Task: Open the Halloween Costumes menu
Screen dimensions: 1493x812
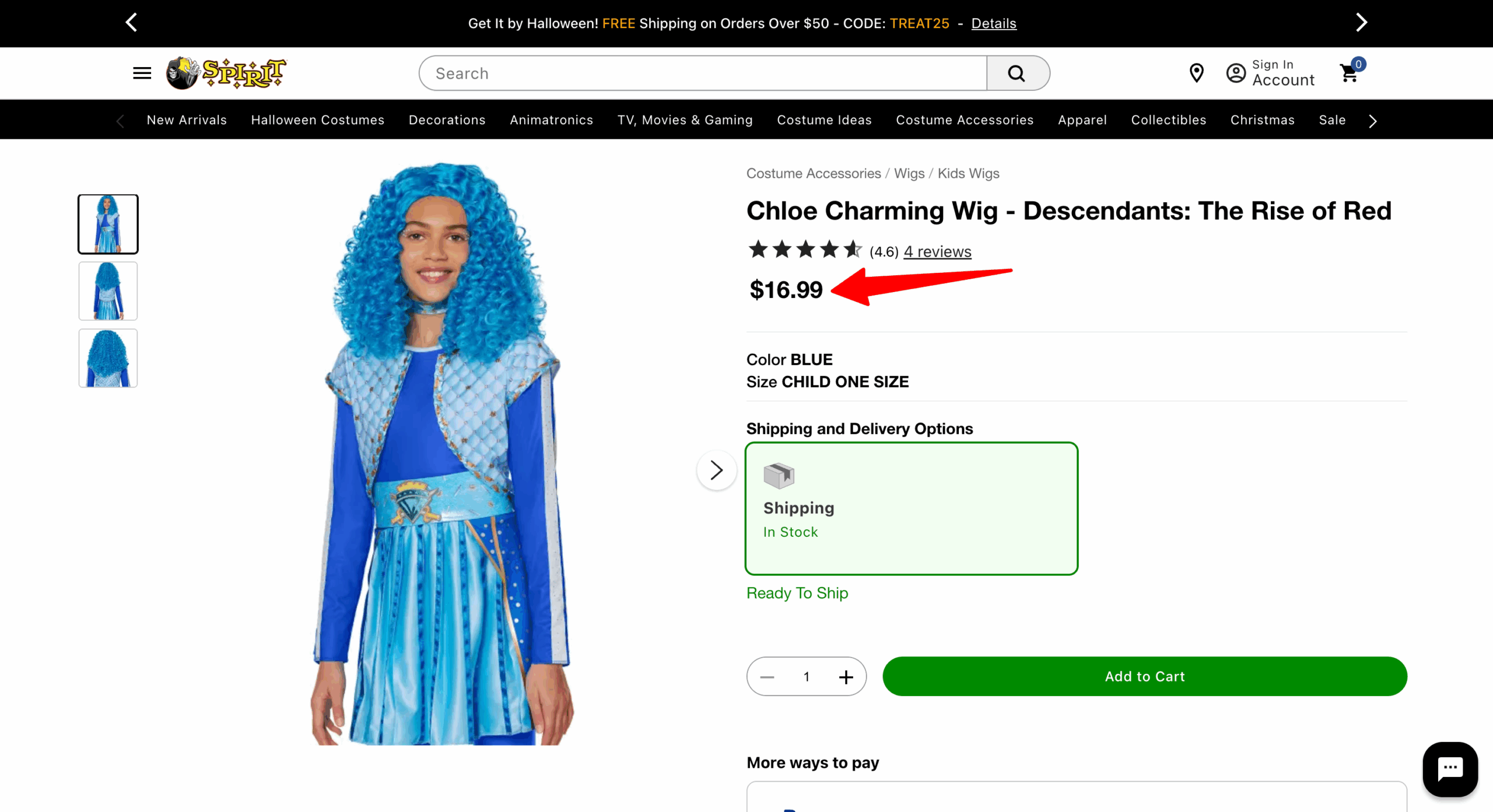Action: [x=317, y=120]
